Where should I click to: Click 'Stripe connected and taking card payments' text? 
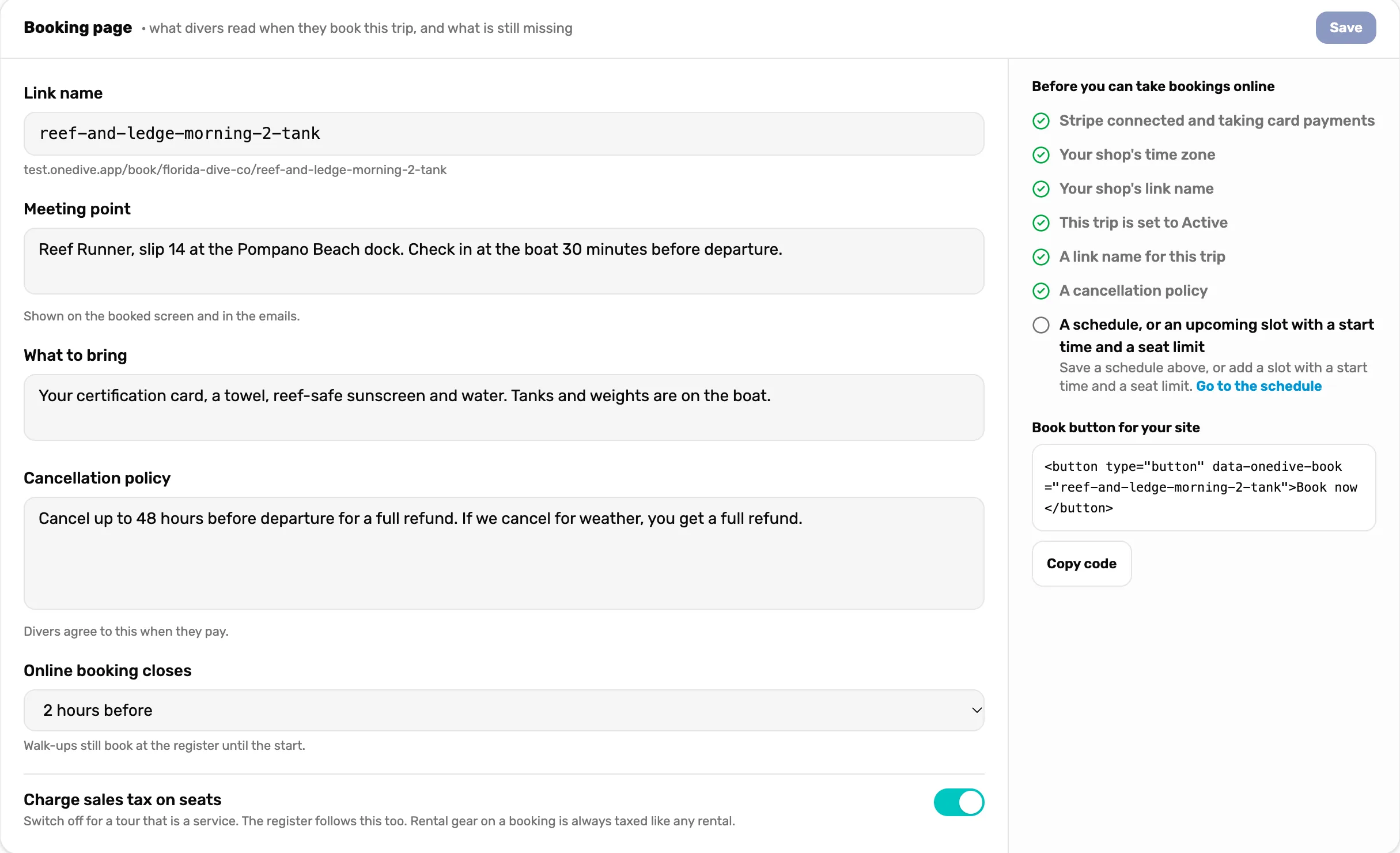[x=1217, y=120]
